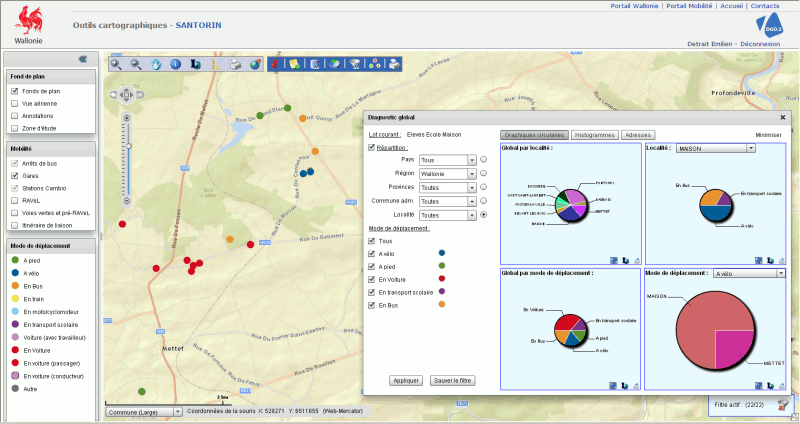Click Sauver le filtre button

pyautogui.click(x=453, y=381)
